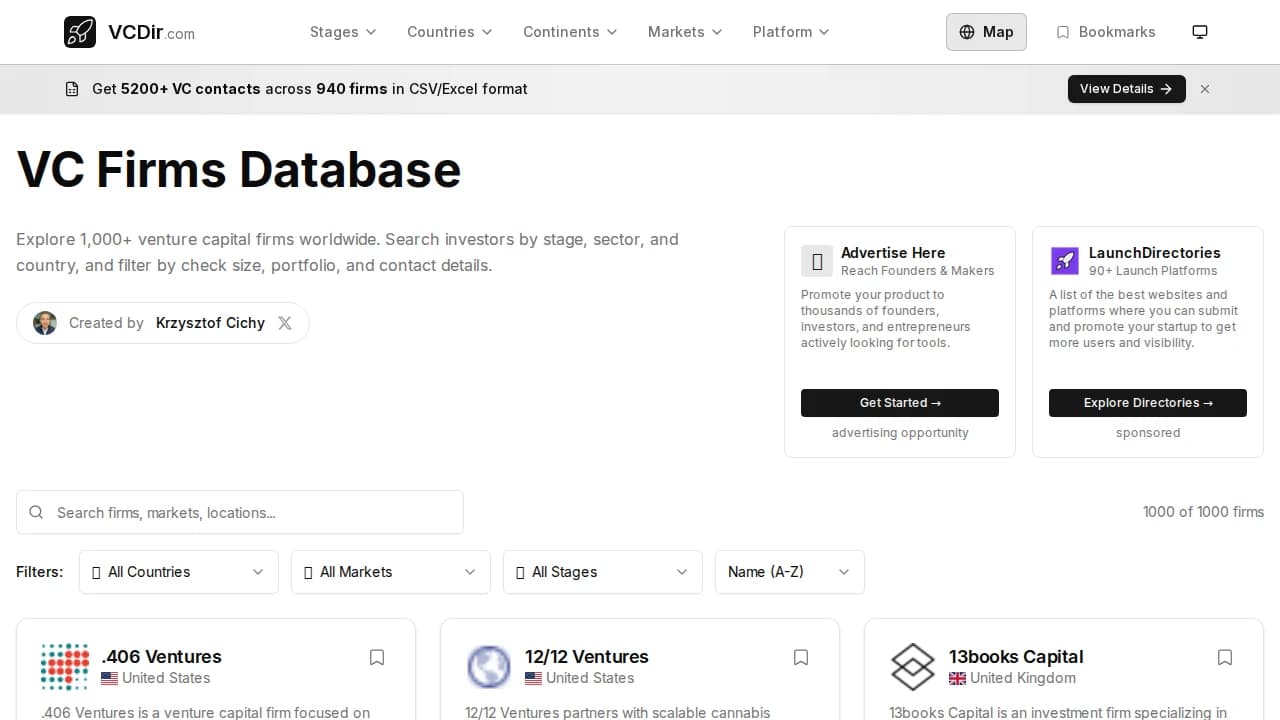Image resolution: width=1280 pixels, height=720 pixels.
Task: Bookmark 13books Capital
Action: [1225, 657]
